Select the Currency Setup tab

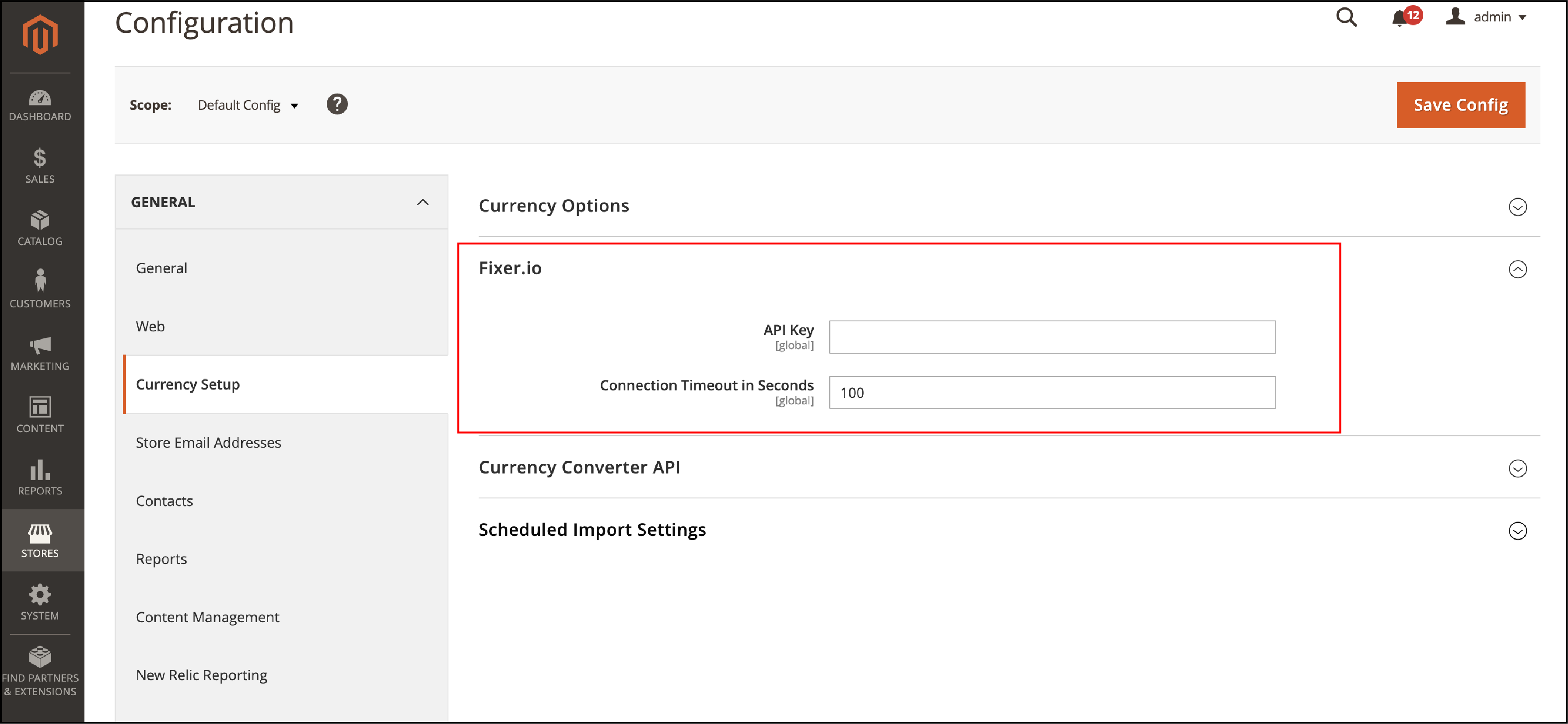286,384
